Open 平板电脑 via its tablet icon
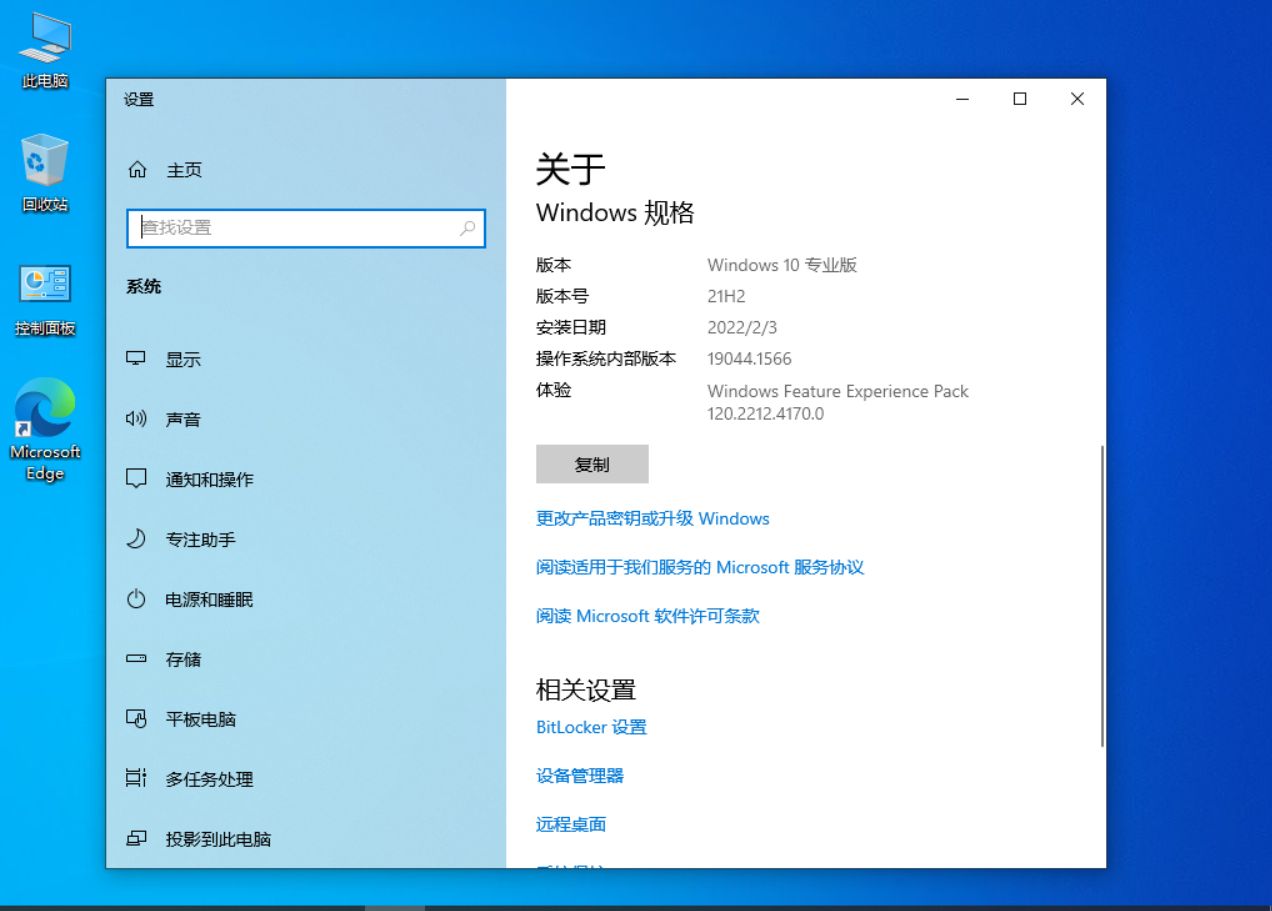Image resolution: width=1272 pixels, height=911 pixels. click(x=136, y=719)
